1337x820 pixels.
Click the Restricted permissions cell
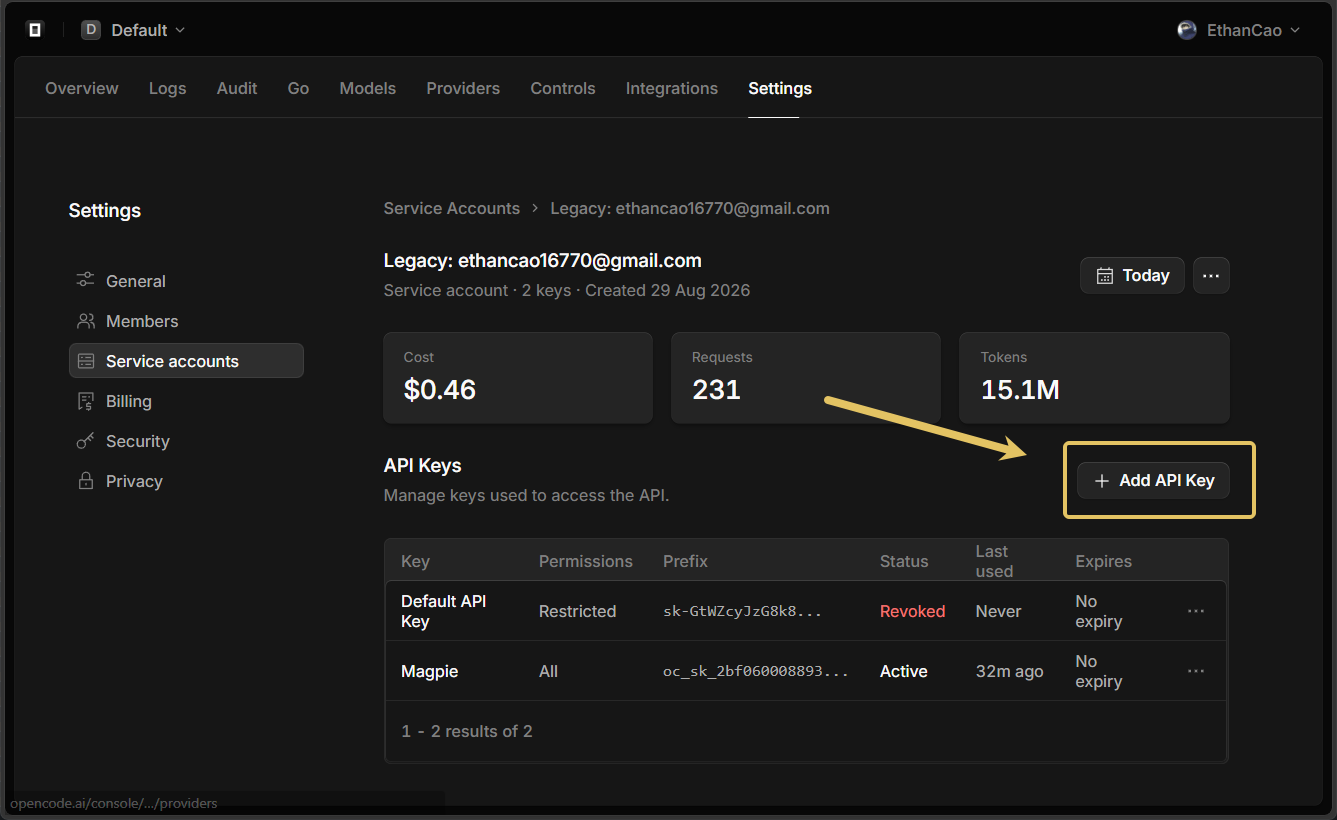pos(578,611)
